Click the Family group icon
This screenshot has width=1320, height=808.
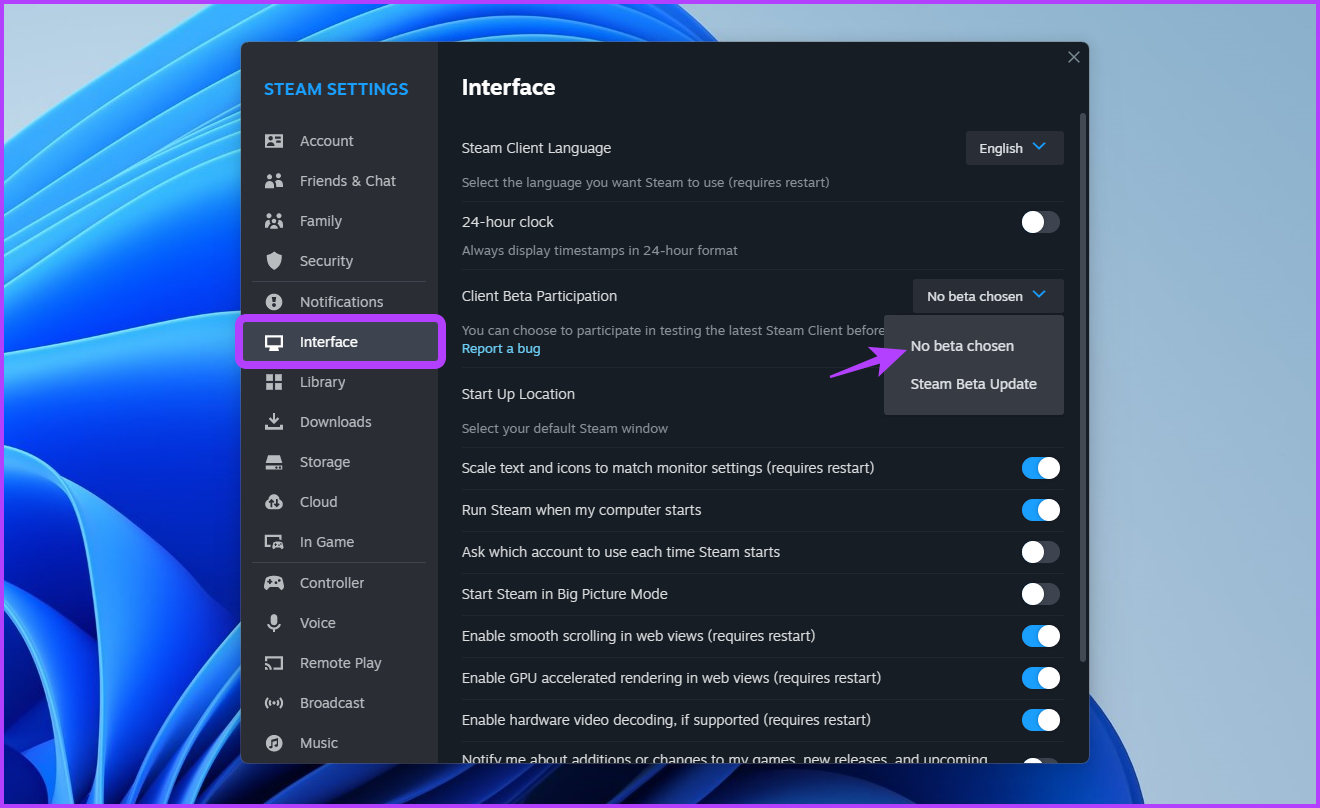pos(274,221)
